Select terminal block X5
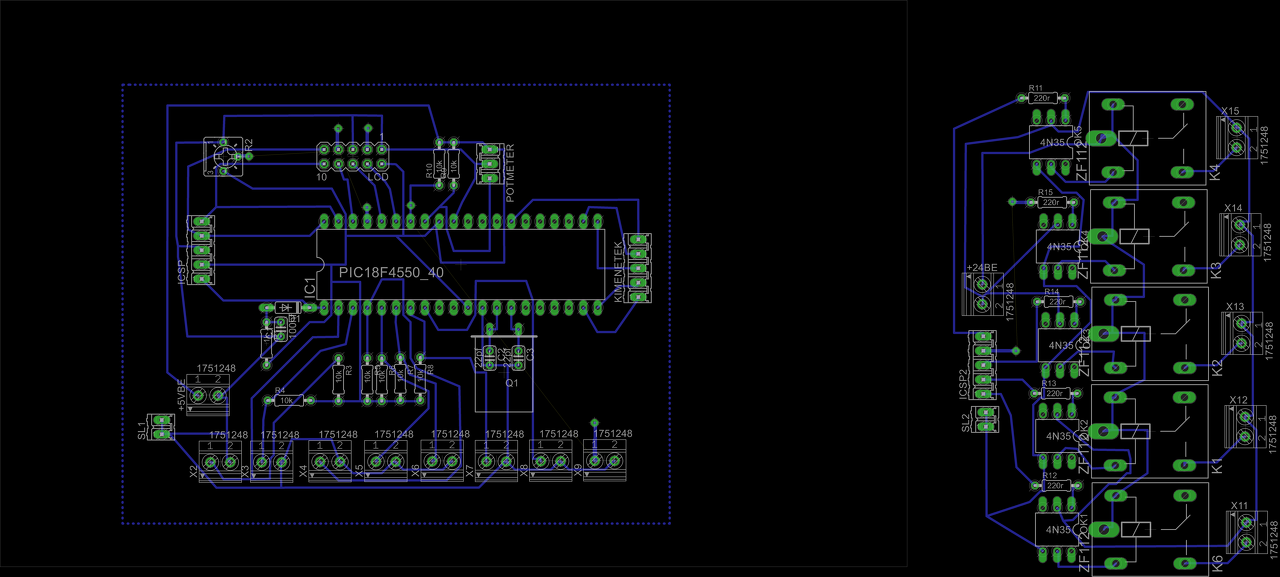1280x577 pixels. click(x=385, y=462)
